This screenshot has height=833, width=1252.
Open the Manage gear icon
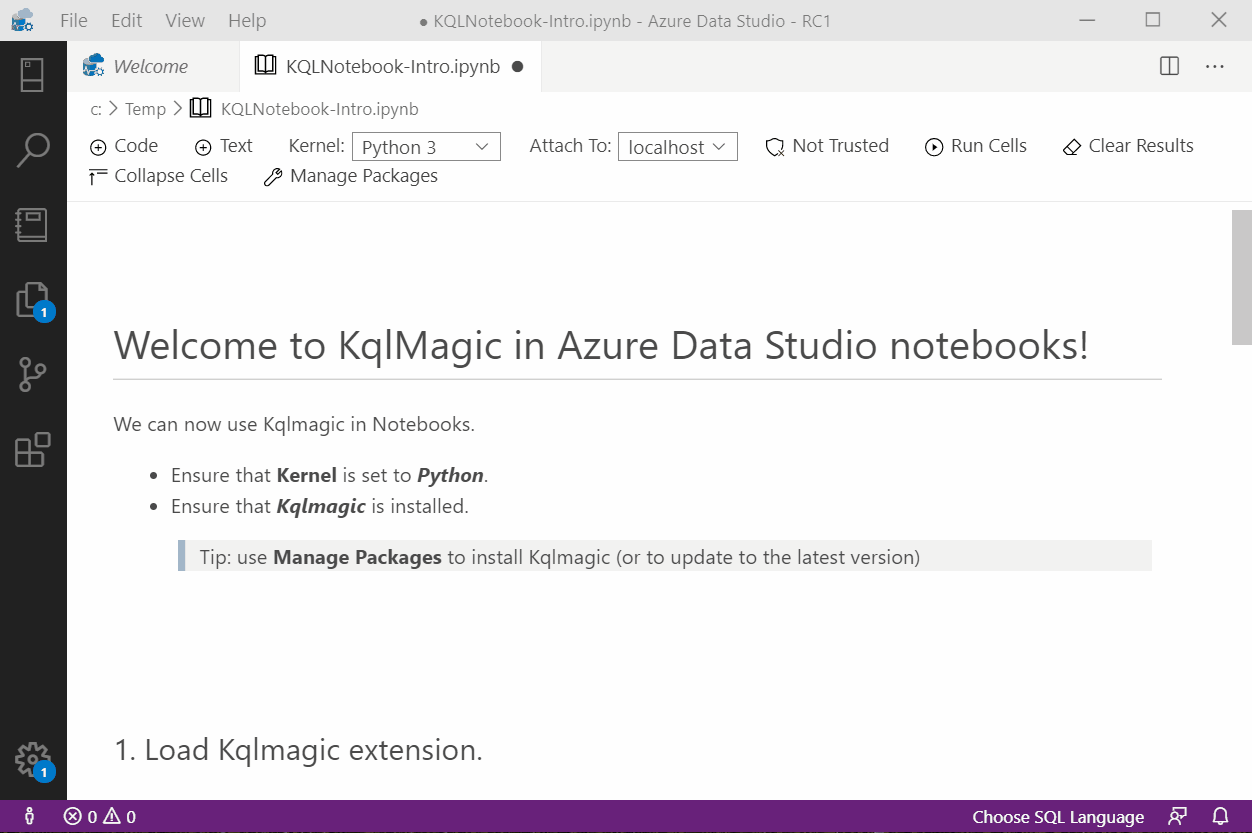(32, 760)
